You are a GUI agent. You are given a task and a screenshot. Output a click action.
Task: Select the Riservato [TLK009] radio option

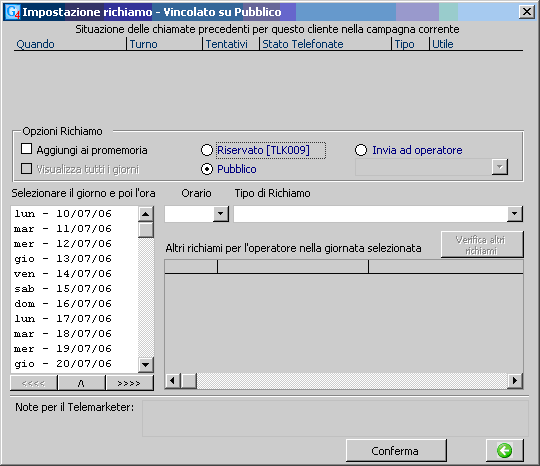207,150
